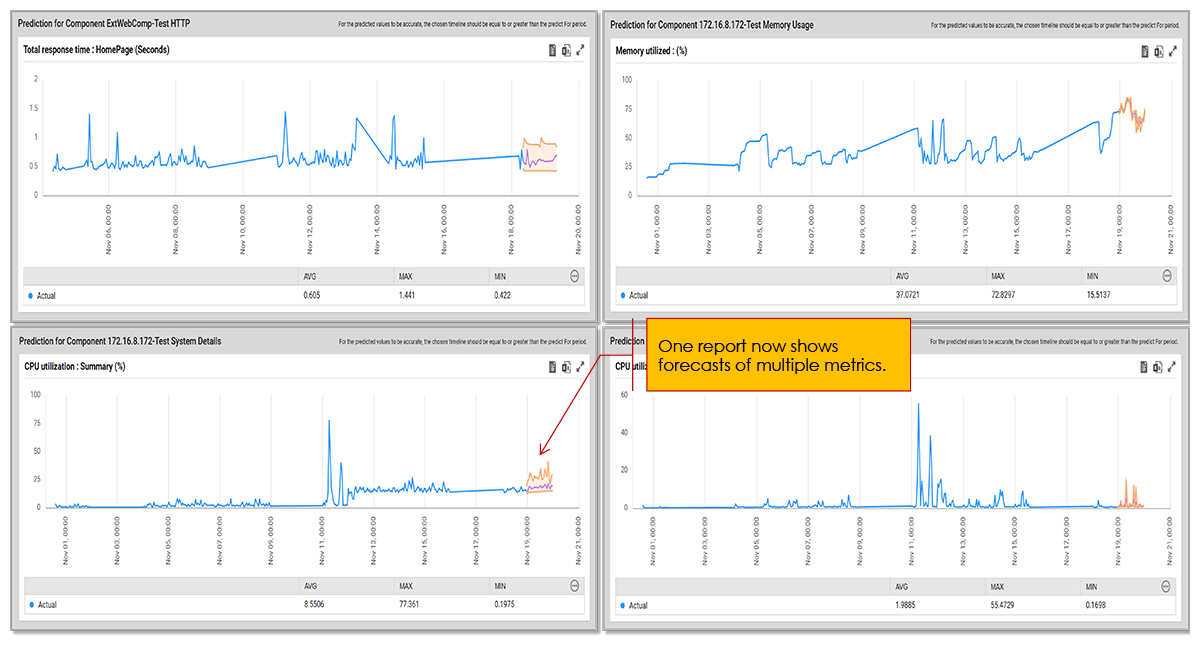1200x647 pixels.
Task: Enlarge the Memory utilized chart to full view
Action: (1173, 51)
